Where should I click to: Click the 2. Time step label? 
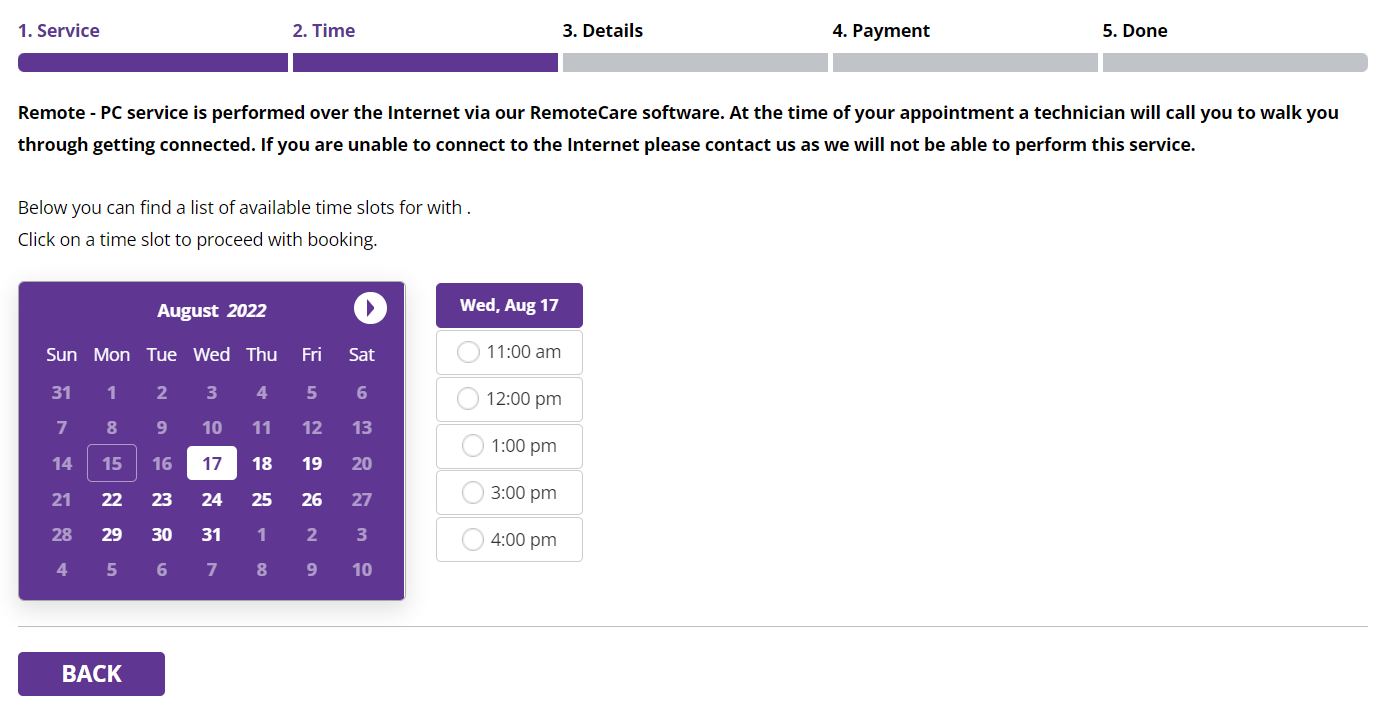(324, 31)
